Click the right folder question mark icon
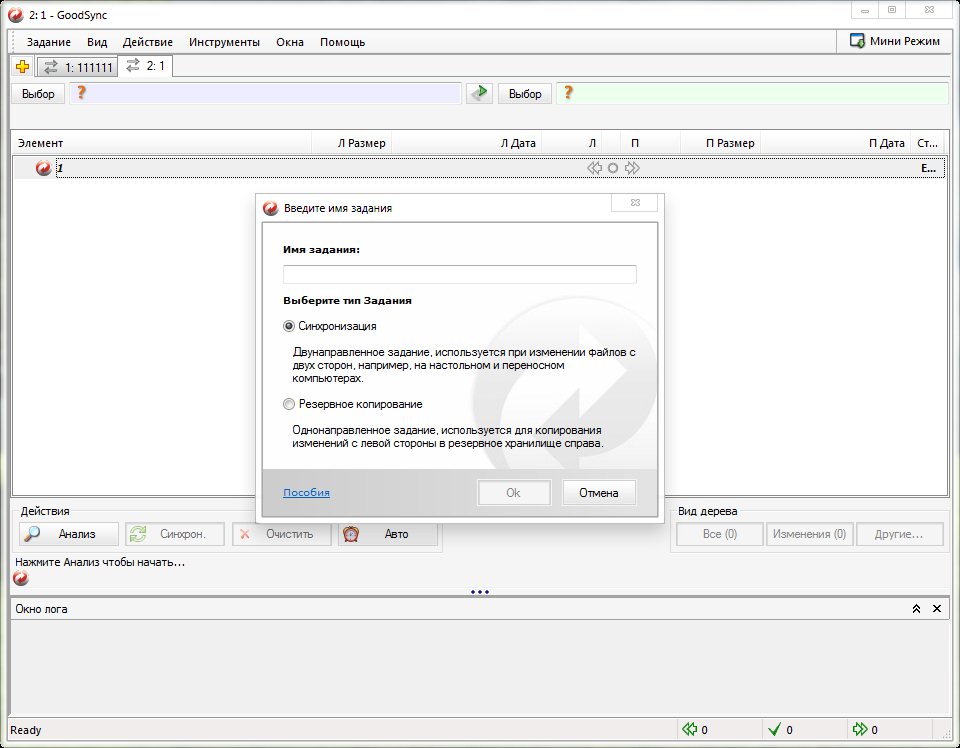This screenshot has width=960, height=748. (568, 93)
